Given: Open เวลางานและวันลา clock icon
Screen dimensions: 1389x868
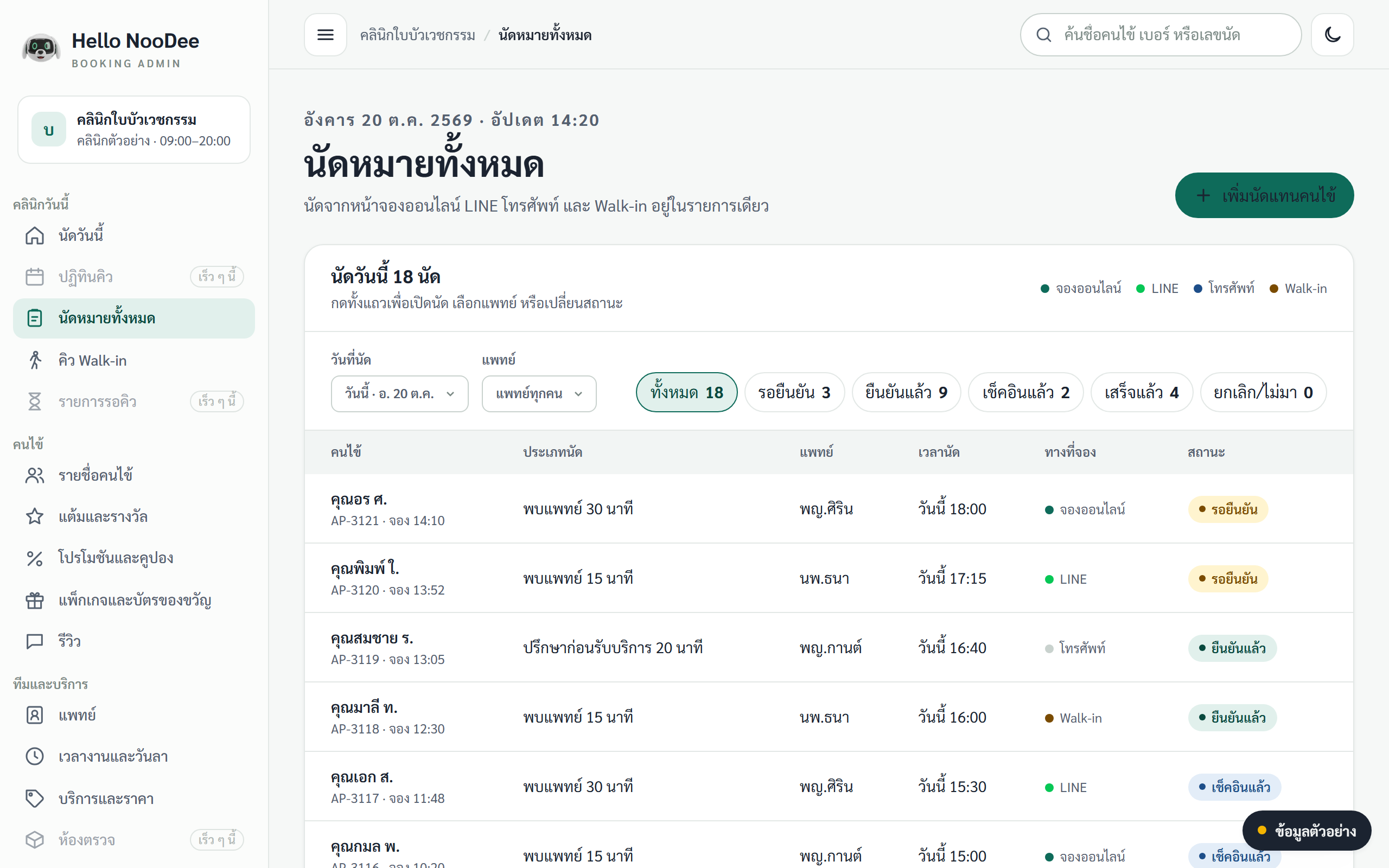Looking at the screenshot, I should 34,757.
